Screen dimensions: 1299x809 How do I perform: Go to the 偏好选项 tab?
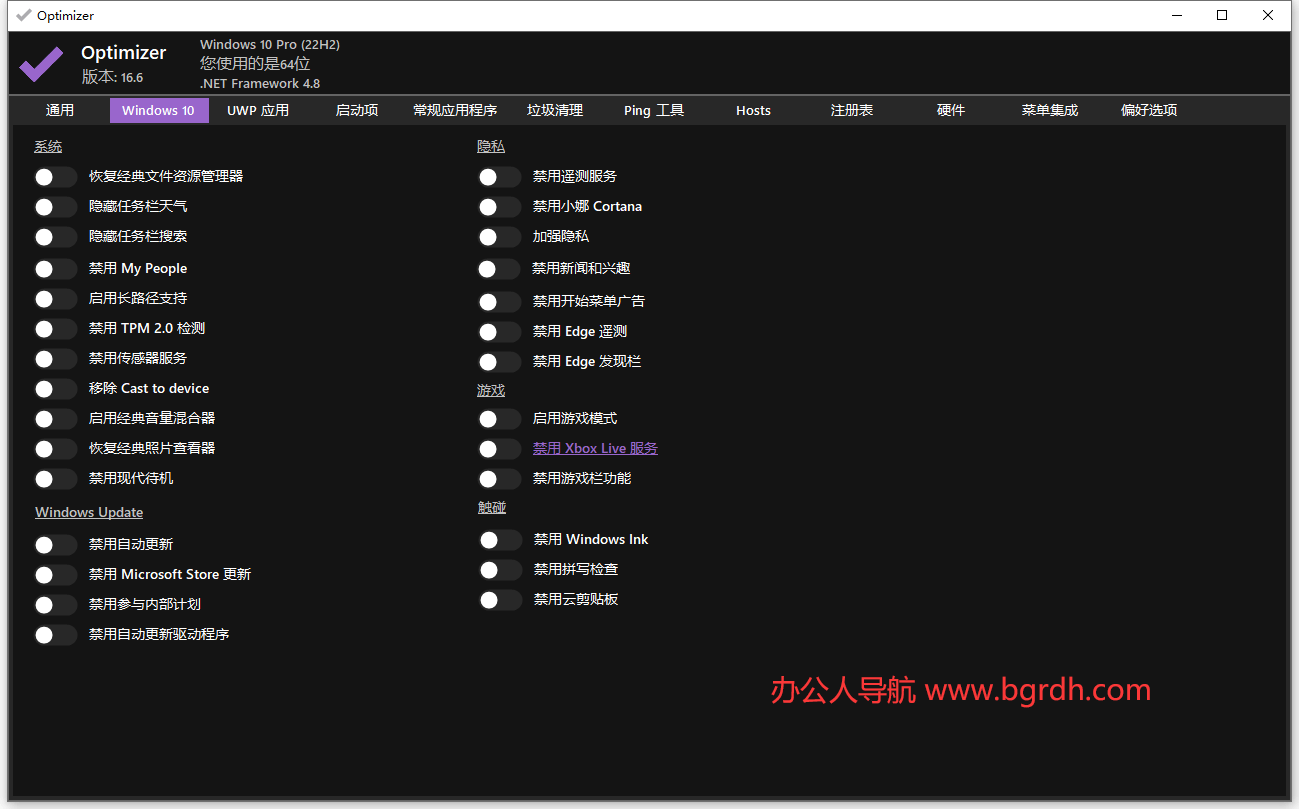tap(1149, 110)
